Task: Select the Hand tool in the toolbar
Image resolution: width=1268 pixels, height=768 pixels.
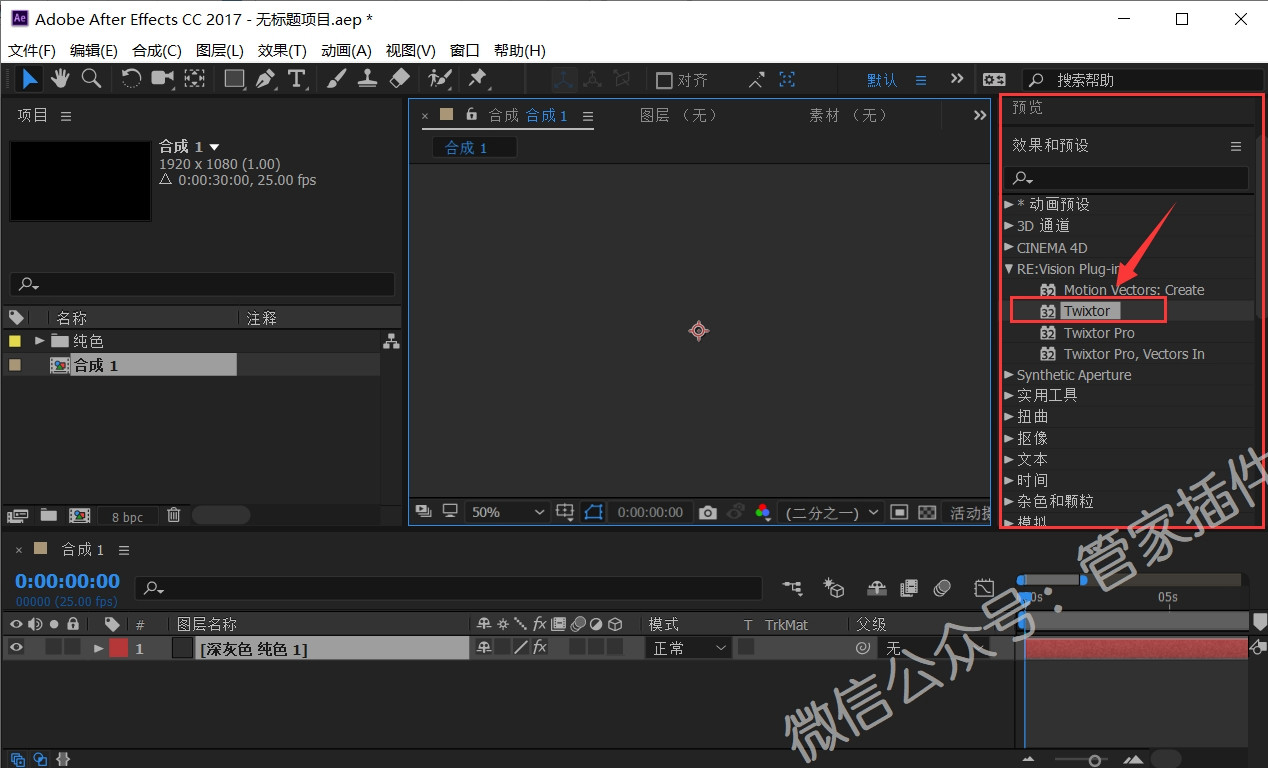Action: pos(60,79)
